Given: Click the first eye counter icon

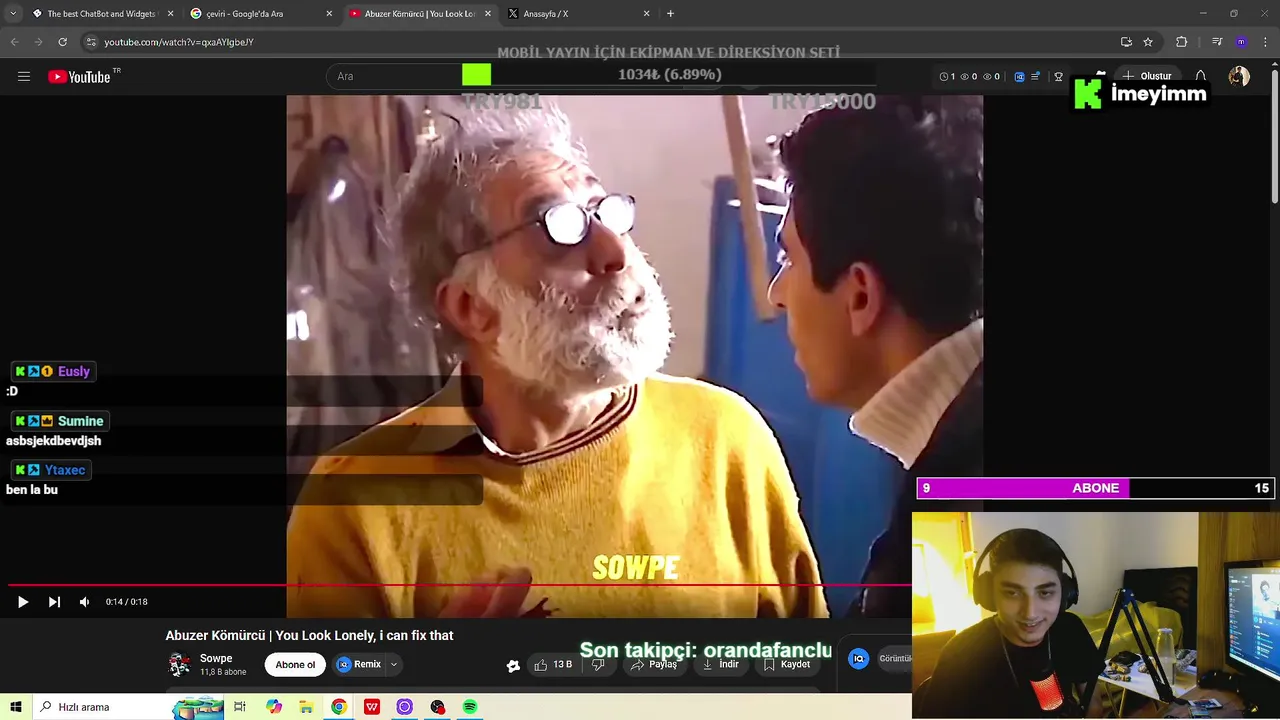Looking at the screenshot, I should click(965, 76).
